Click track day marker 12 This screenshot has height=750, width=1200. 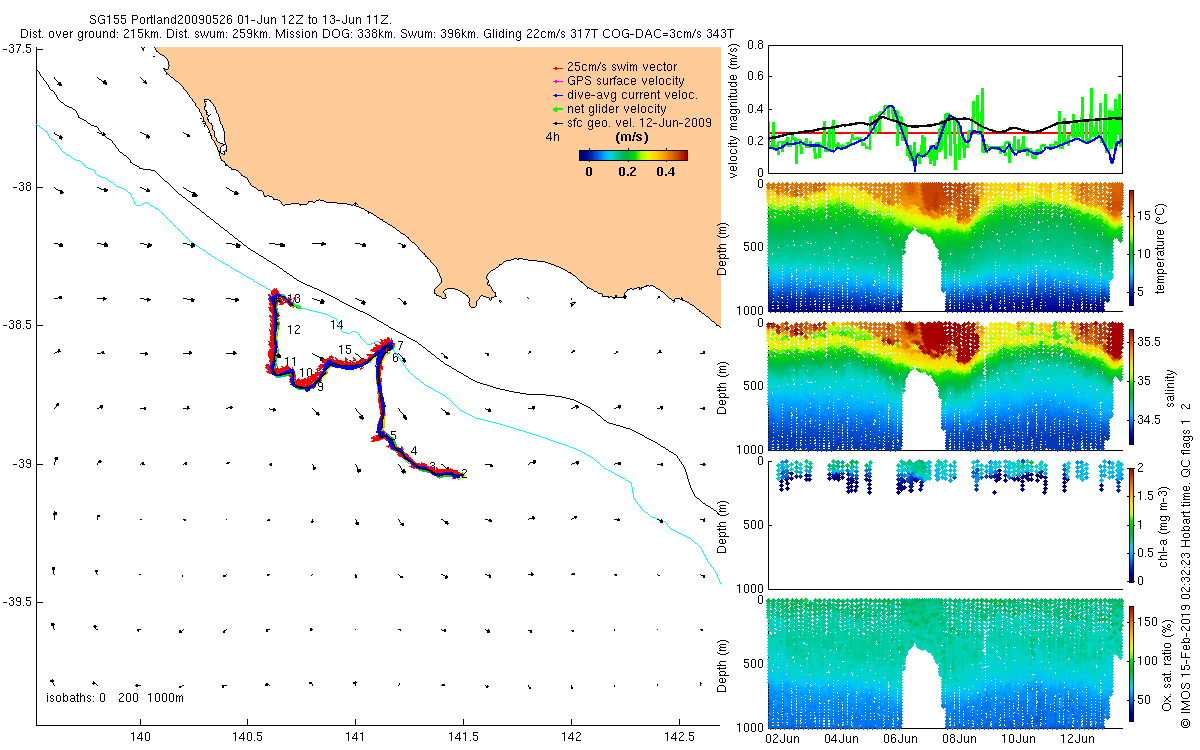pyautogui.click(x=295, y=329)
